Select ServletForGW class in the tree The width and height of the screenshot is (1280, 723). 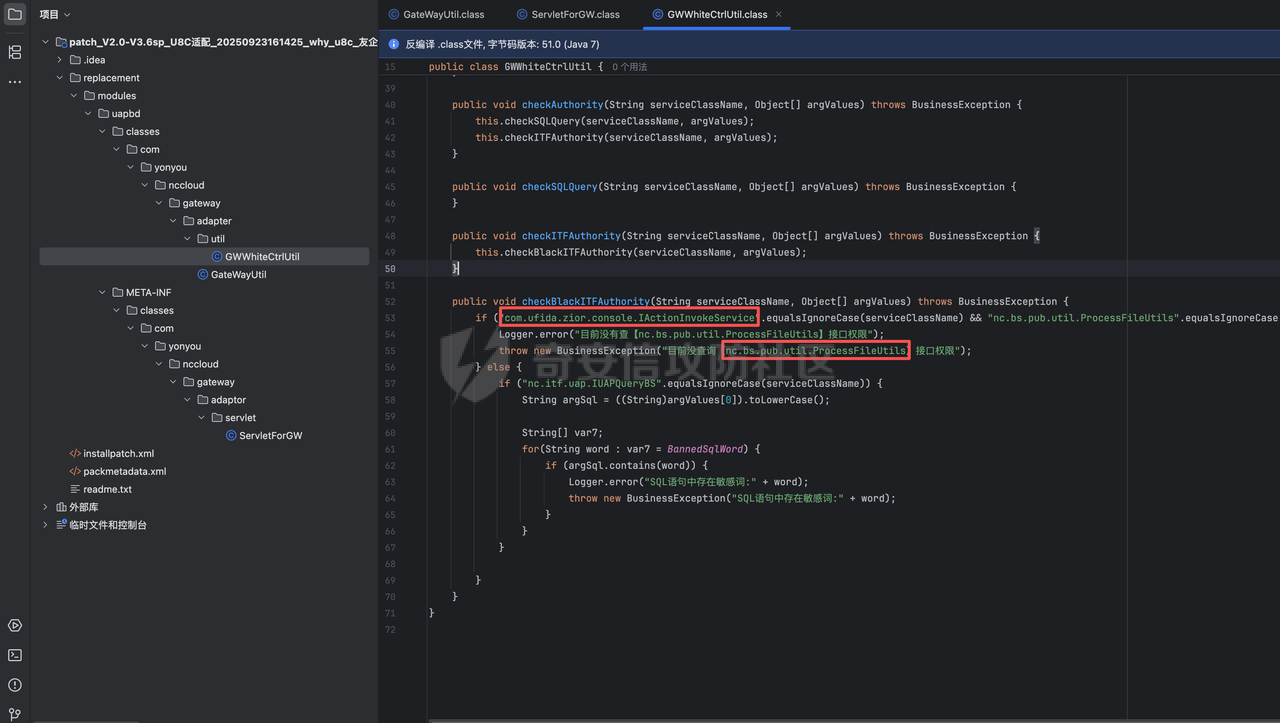[270, 435]
